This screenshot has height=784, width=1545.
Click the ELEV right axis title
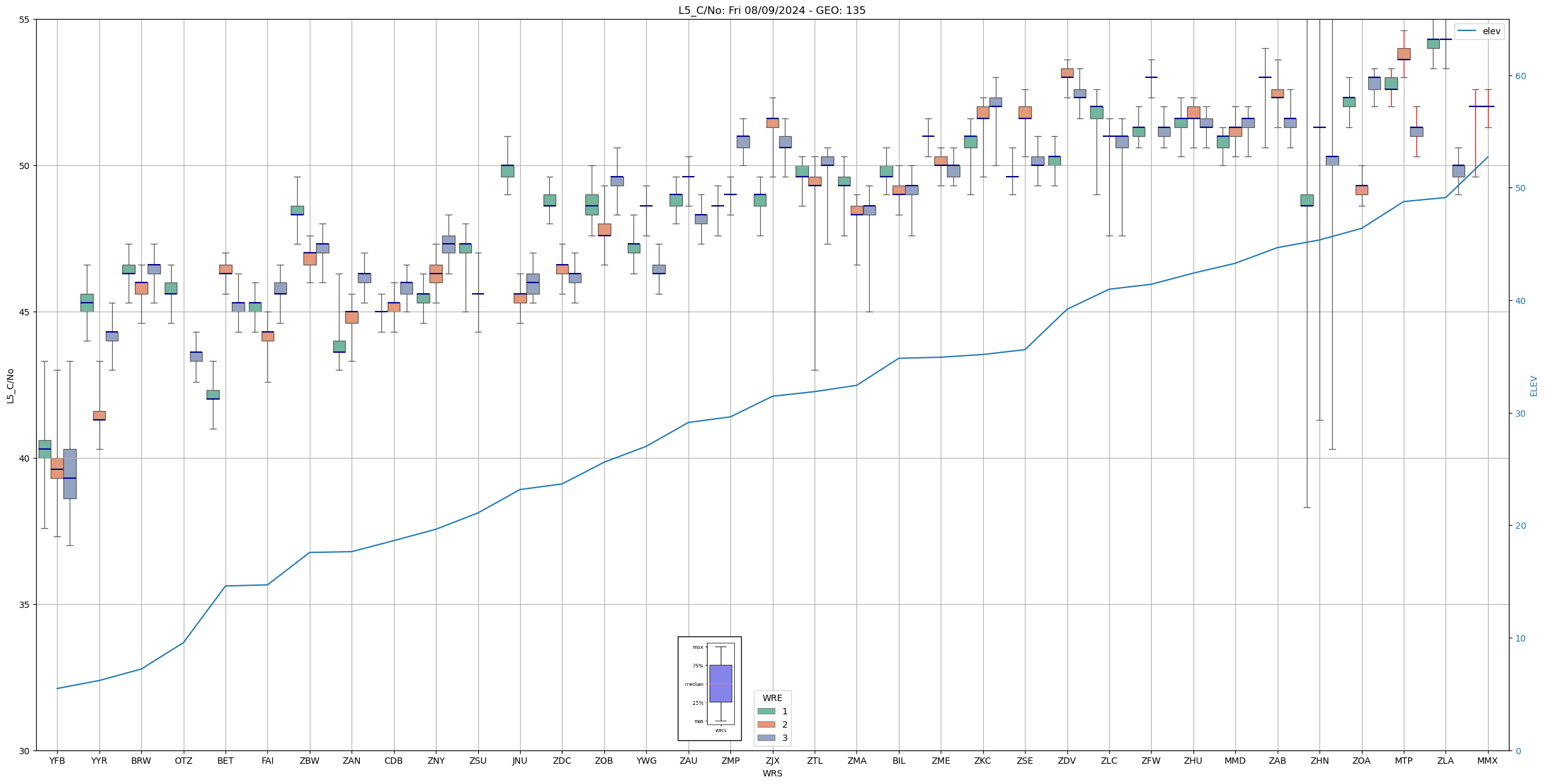[x=1534, y=386]
